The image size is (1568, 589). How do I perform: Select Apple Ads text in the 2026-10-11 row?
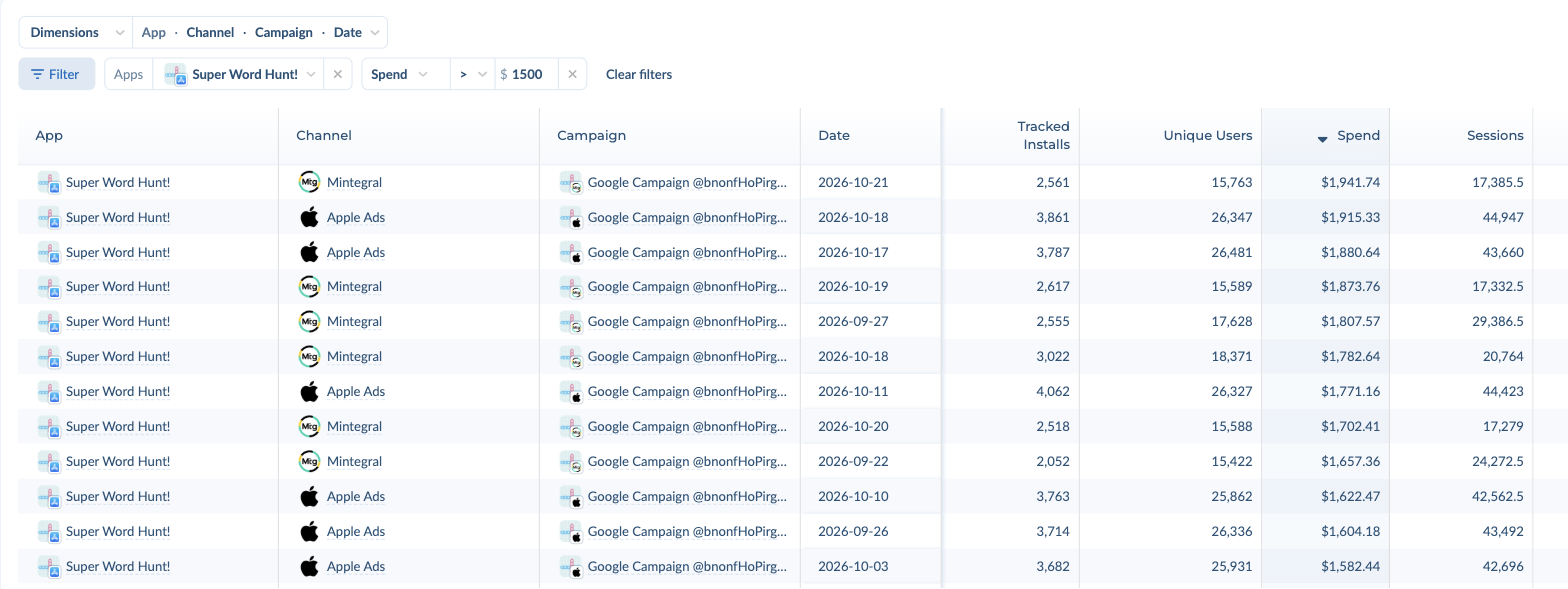pyautogui.click(x=356, y=391)
